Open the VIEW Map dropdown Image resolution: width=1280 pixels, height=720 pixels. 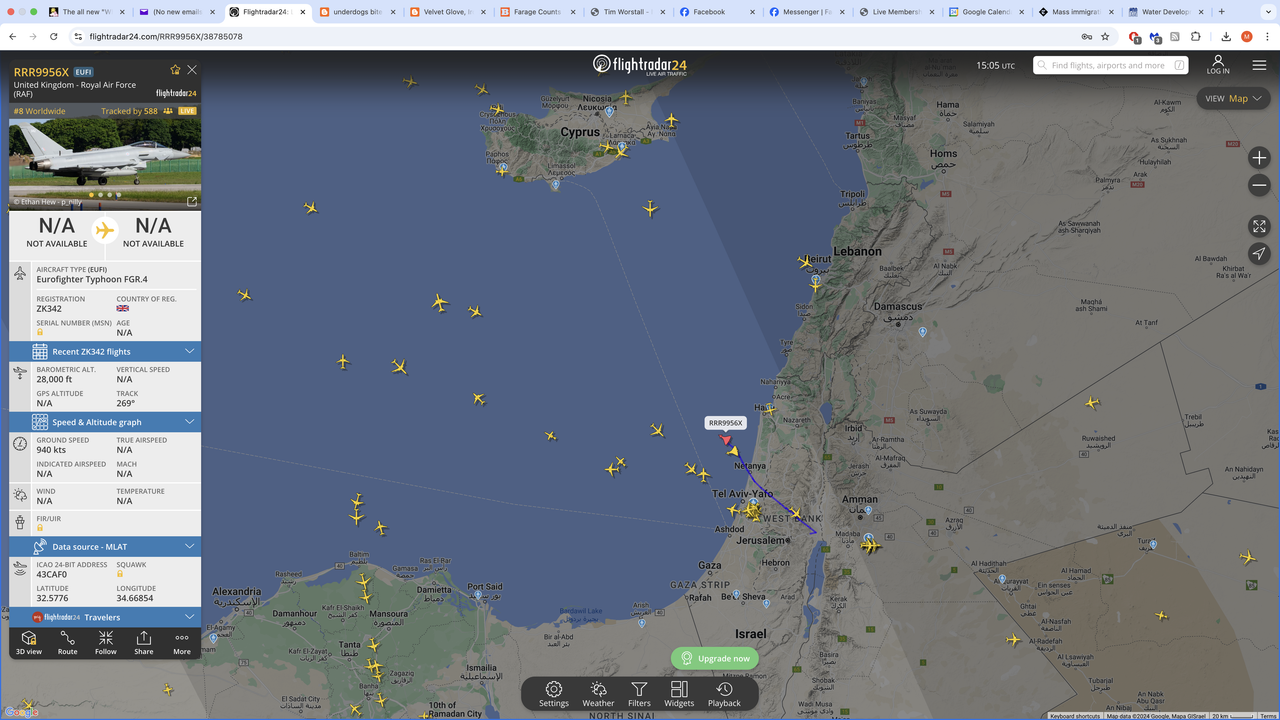1233,98
